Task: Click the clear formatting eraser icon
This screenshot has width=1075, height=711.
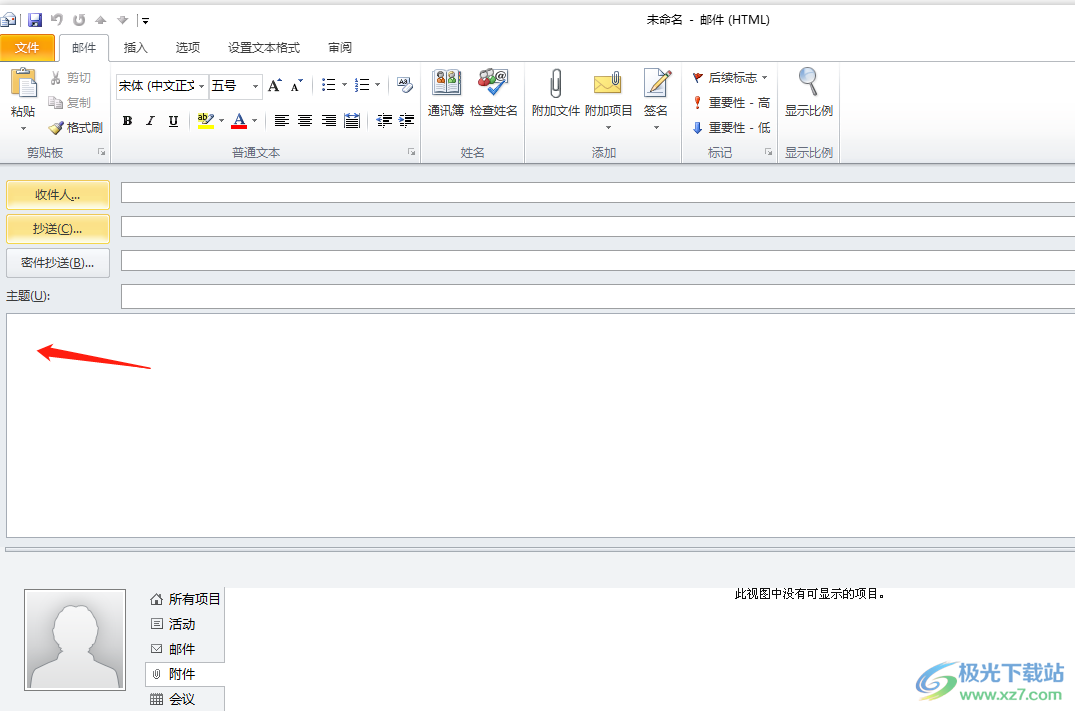Action: coord(404,86)
